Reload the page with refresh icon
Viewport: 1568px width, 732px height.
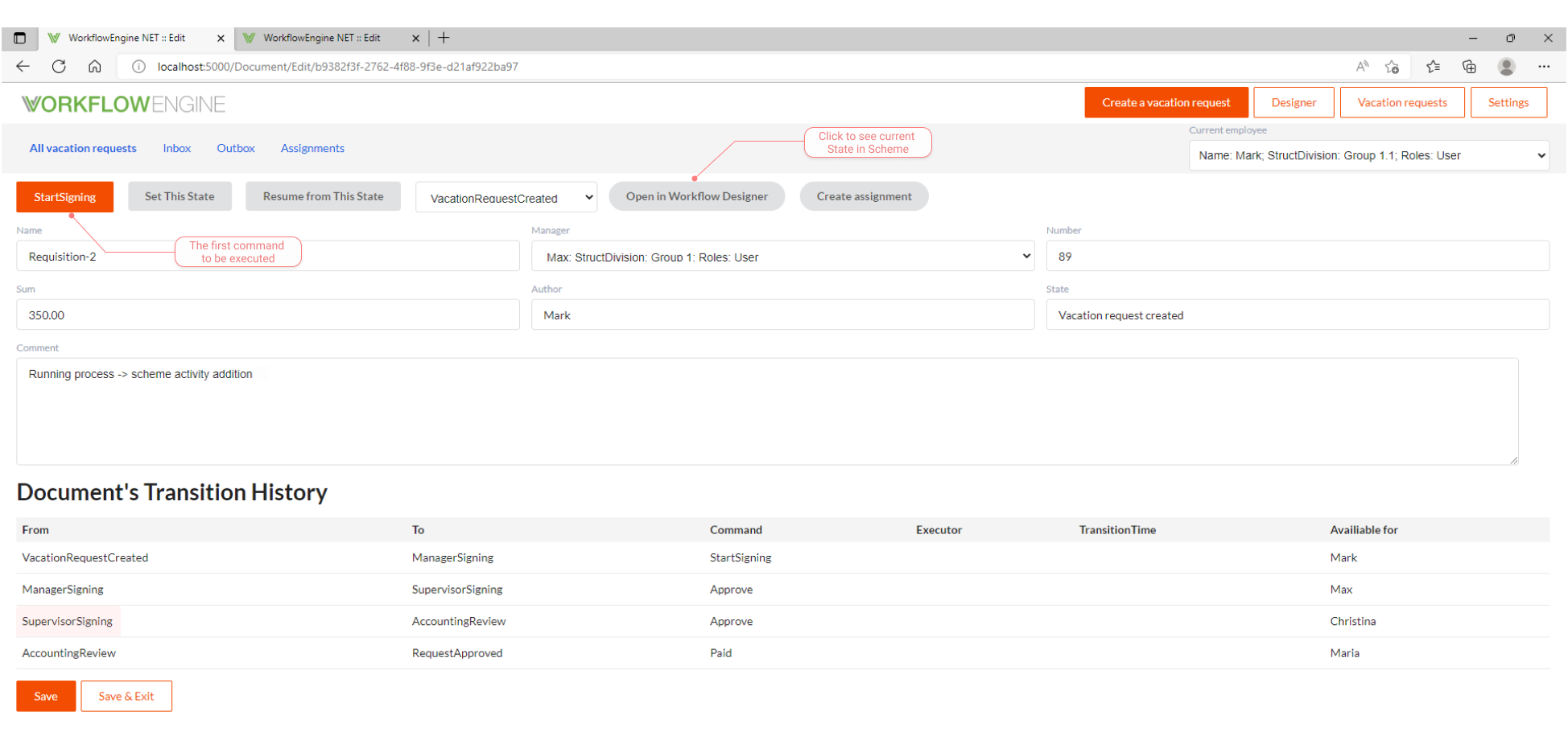tap(59, 67)
